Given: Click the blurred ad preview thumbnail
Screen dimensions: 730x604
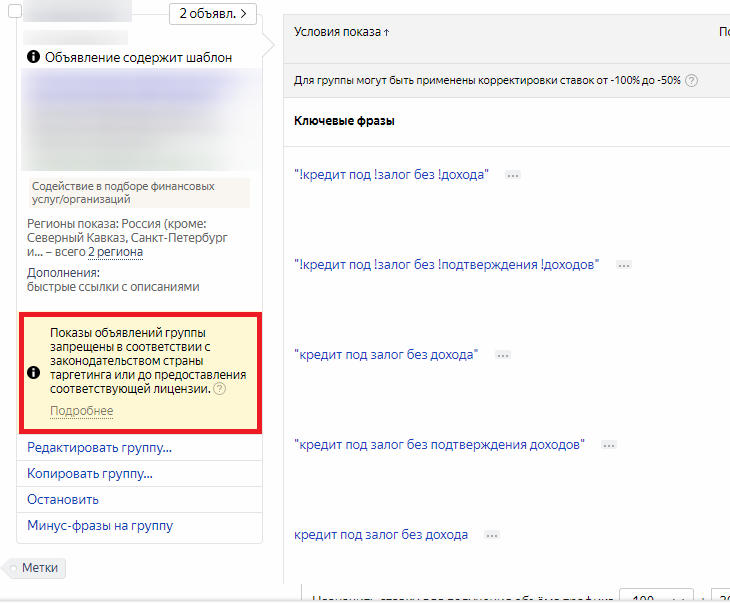Looking at the screenshot, I should (x=141, y=119).
